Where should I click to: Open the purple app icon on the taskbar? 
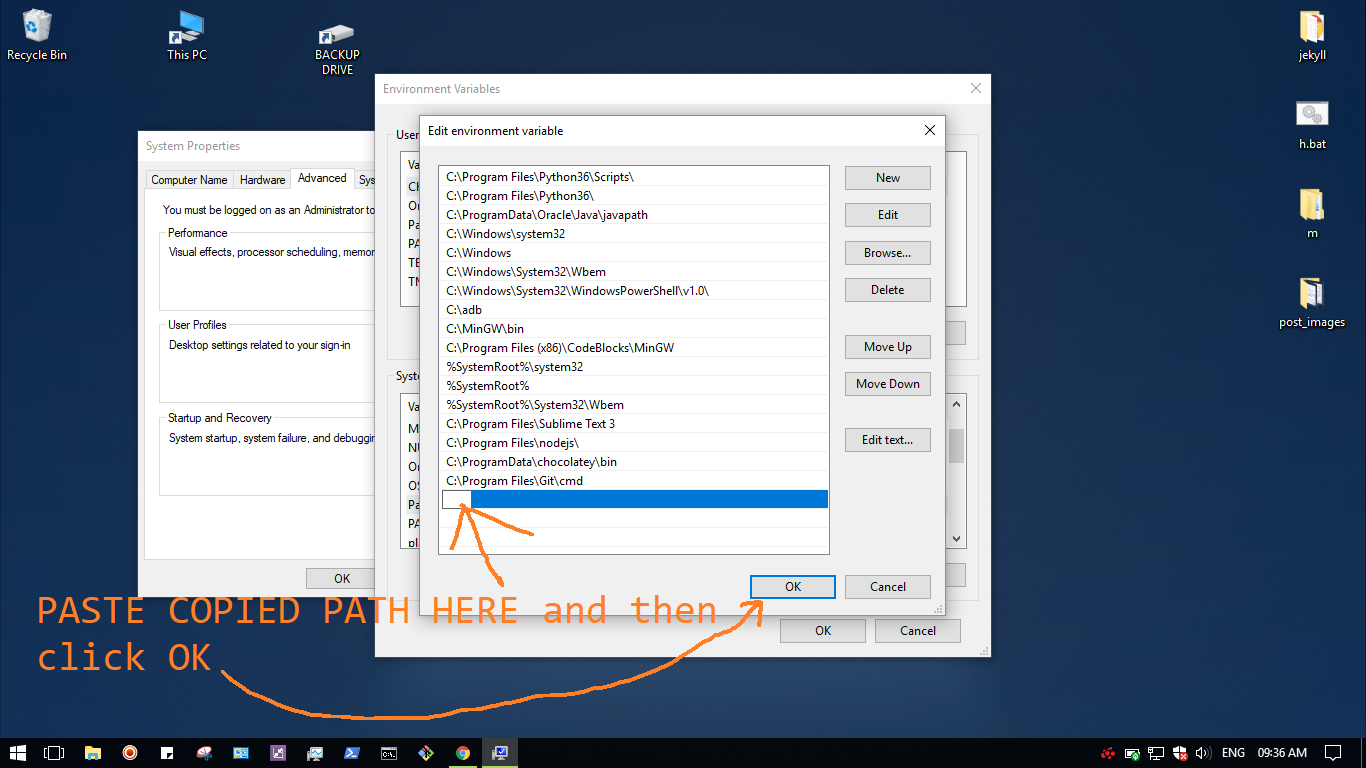point(278,753)
